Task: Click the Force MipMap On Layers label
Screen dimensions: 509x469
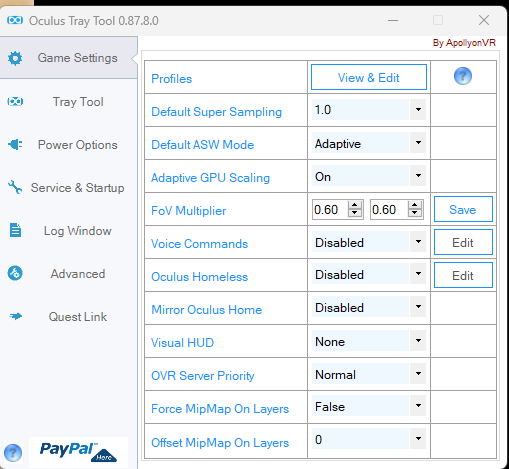Action: [x=220, y=409]
